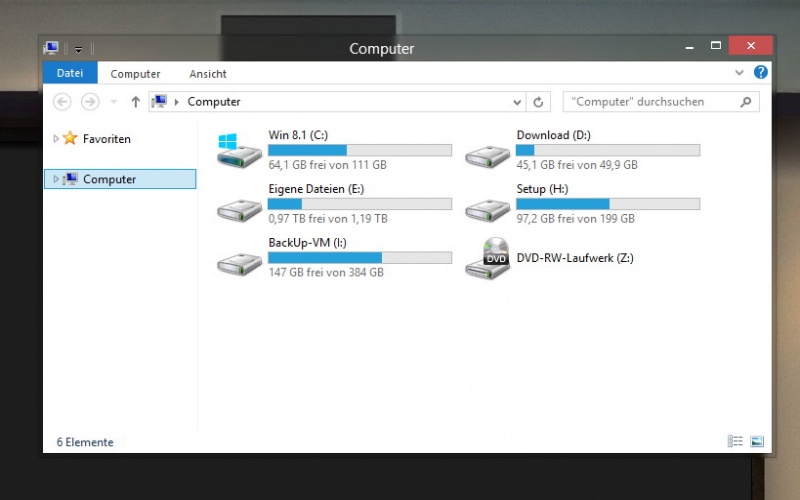Select the DVD-RW-Laufwerk (Z:) disc icon
Viewport: 800px width, 500px height.
tap(488, 258)
